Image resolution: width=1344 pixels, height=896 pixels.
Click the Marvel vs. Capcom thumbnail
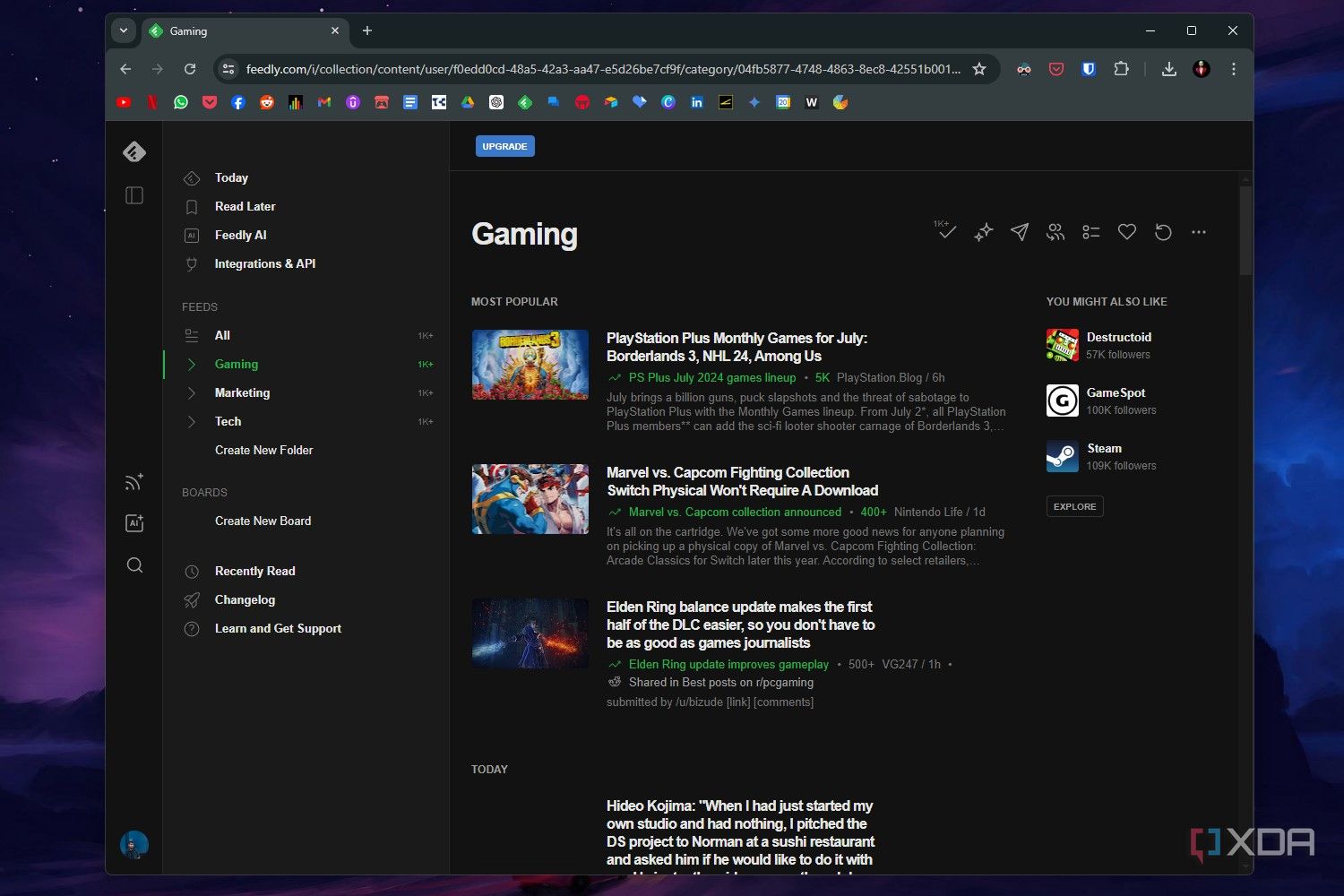[530, 498]
